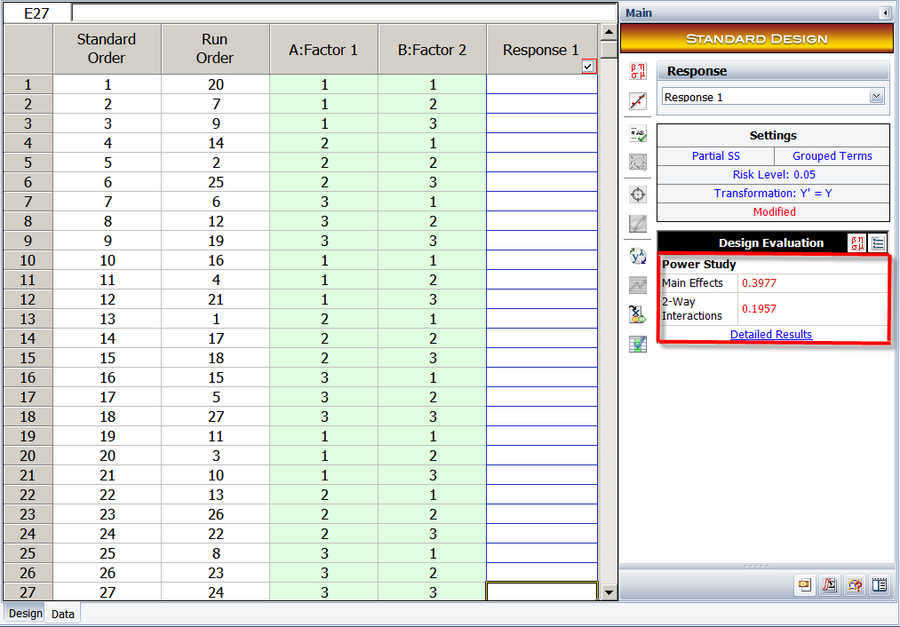
Task: Switch to the Data tab
Action: (63, 614)
